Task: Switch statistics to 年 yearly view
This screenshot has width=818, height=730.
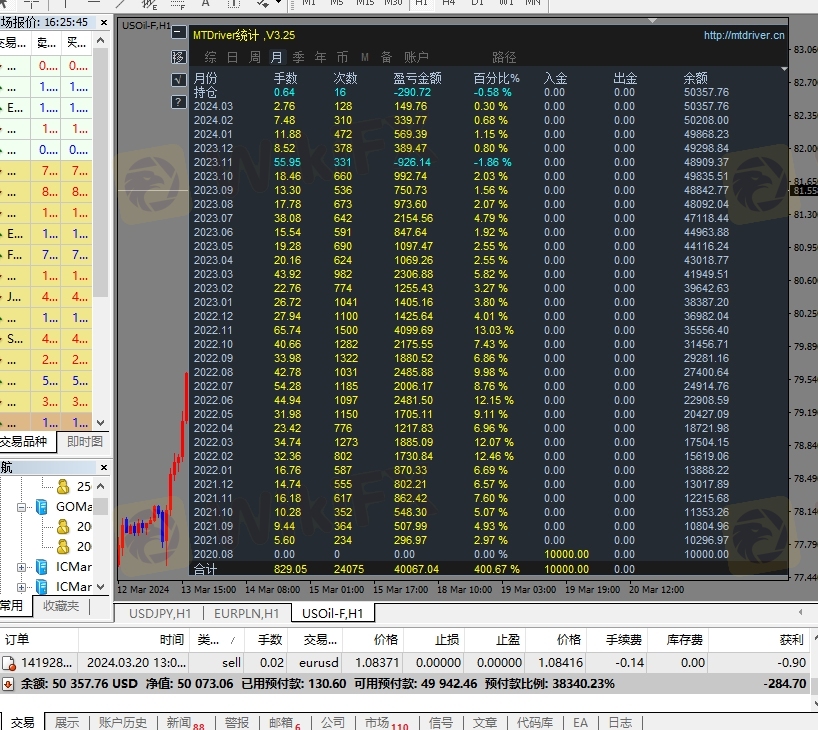Action: (x=320, y=58)
